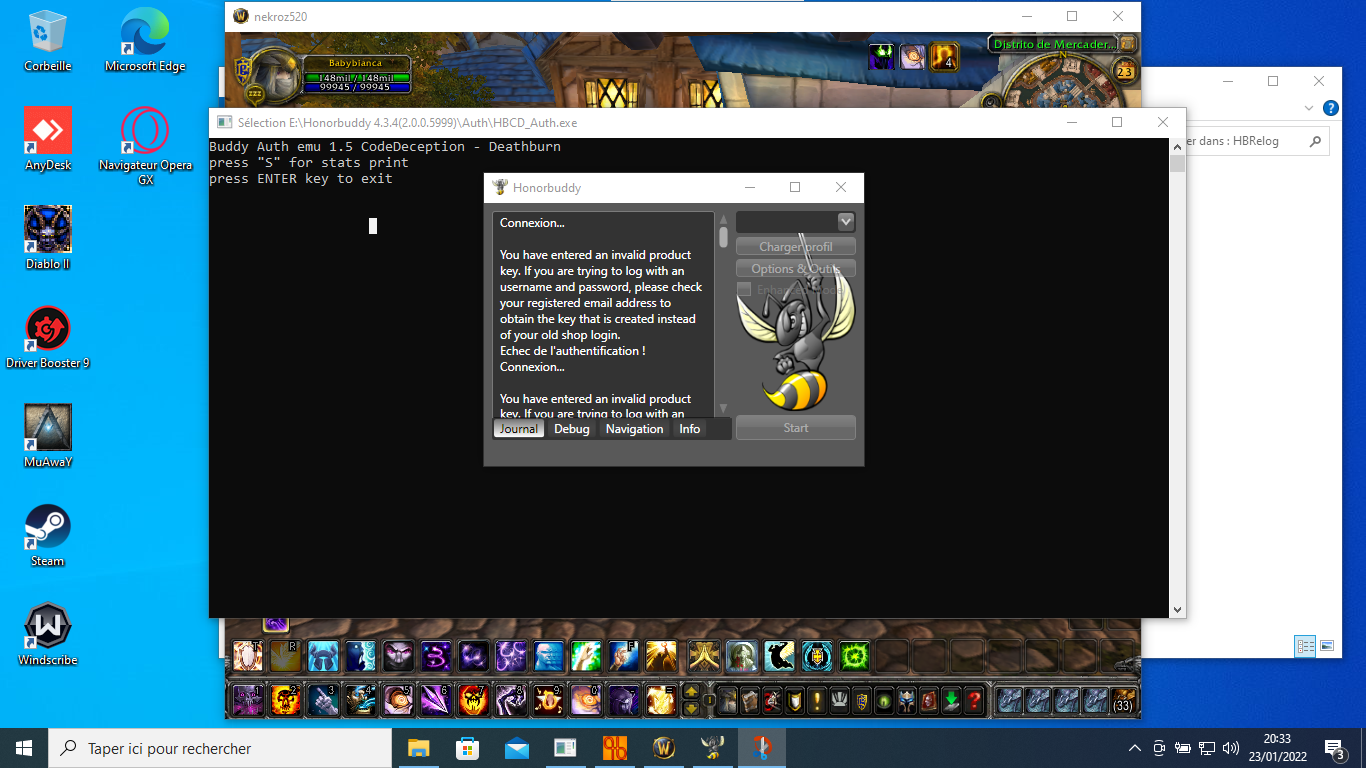
Task: Click the red question mark help micro button
Action: [x=974, y=700]
